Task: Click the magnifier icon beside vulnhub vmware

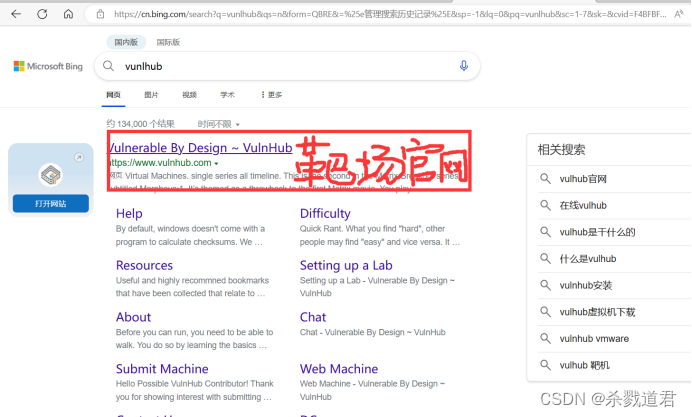Action: pos(545,338)
